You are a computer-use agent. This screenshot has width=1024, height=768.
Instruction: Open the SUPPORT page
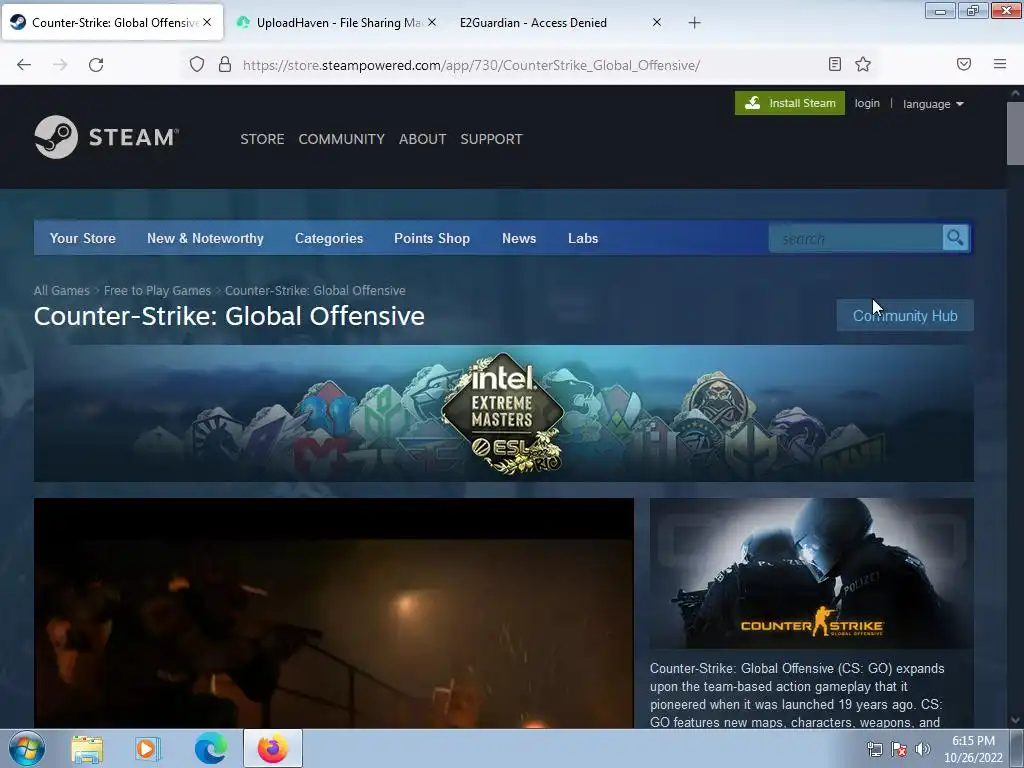[491, 139]
